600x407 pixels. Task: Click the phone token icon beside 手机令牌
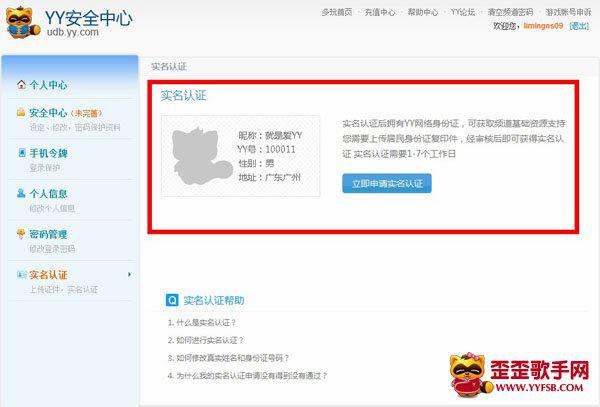pyautogui.click(x=22, y=153)
